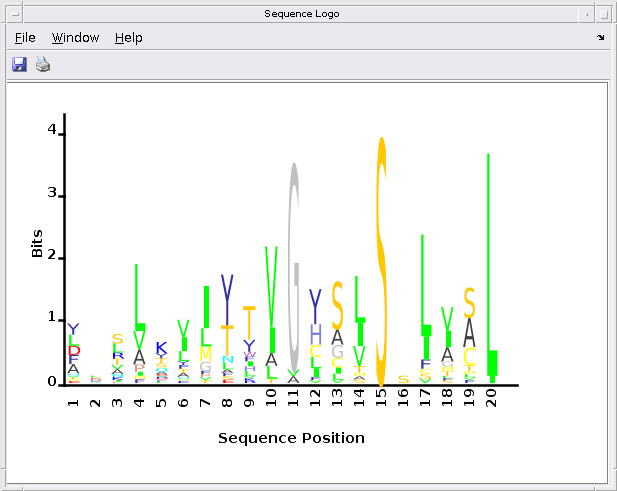
Task: Click the x-axis label '20'
Action: pos(491,397)
